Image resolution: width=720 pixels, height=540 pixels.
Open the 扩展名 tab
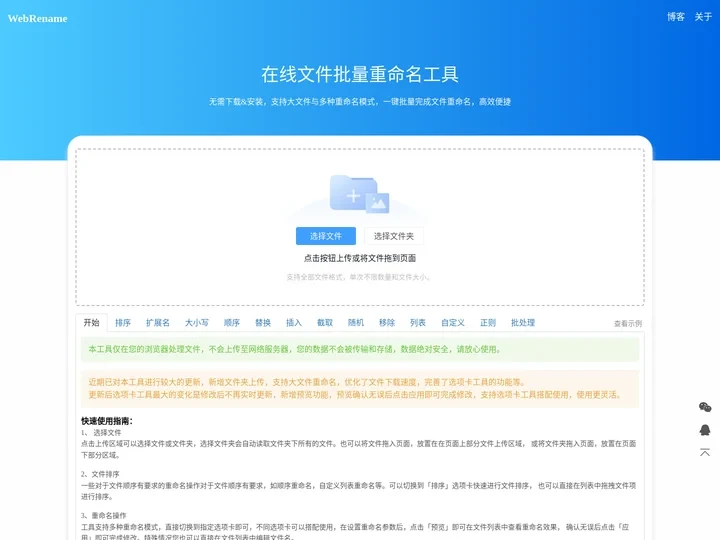tap(158, 323)
